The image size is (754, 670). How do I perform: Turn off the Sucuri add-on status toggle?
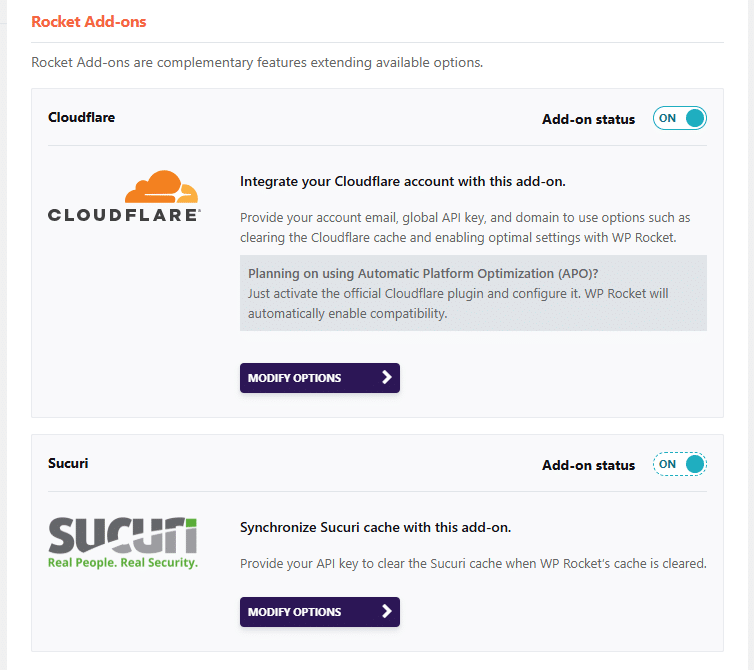coord(679,464)
